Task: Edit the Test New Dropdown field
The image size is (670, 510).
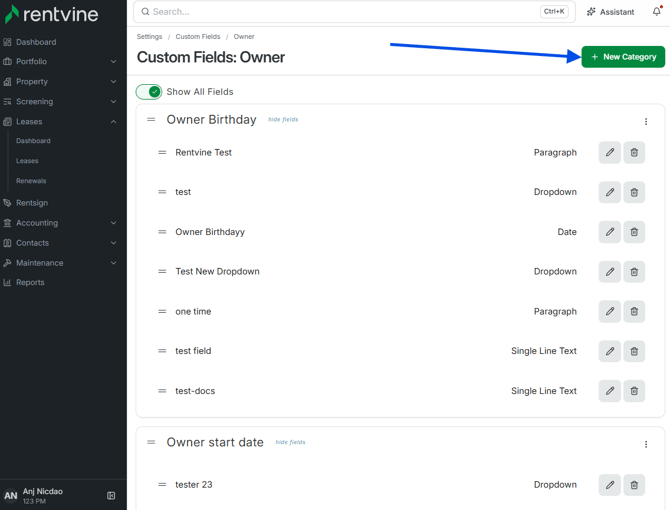Action: point(609,272)
